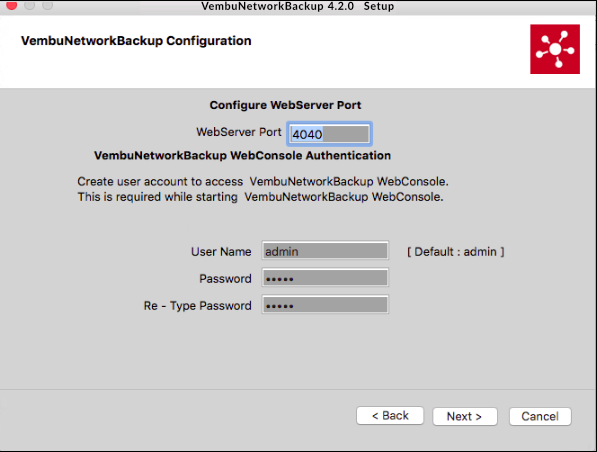
Task: Click the minimize window button in title bar
Action: tap(30, 5)
